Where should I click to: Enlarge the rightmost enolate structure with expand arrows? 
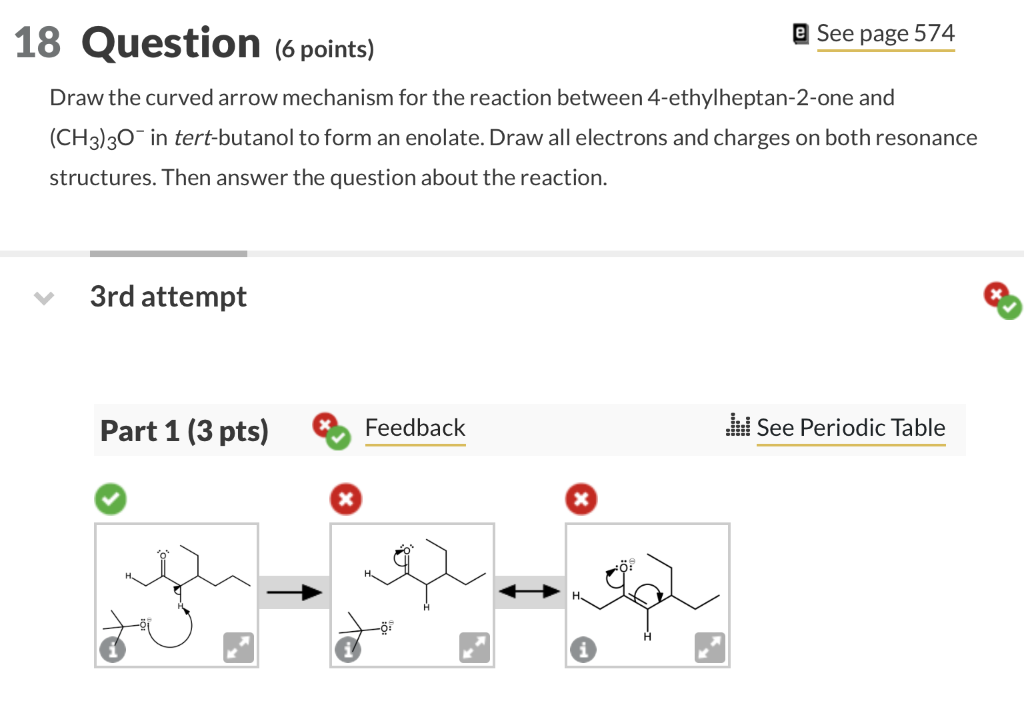tap(710, 648)
